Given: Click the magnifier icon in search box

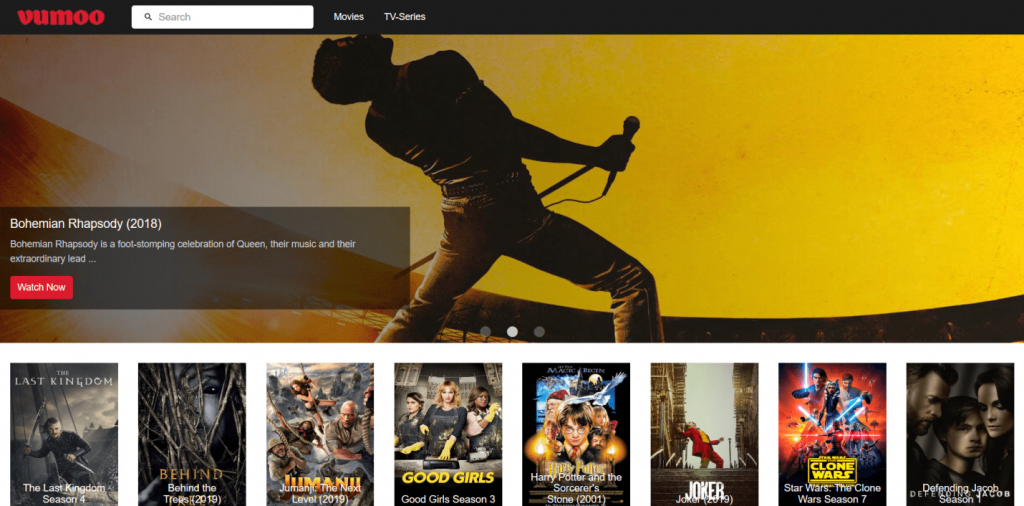Looking at the screenshot, I should pos(149,17).
